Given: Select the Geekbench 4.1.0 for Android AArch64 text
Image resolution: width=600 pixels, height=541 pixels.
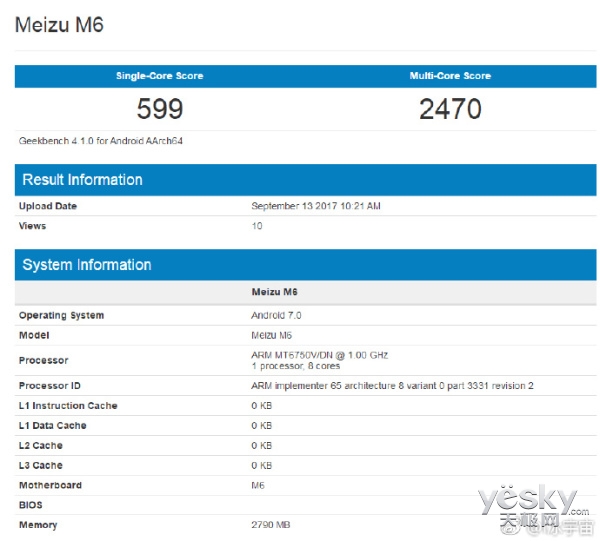Looking at the screenshot, I should pyautogui.click(x=101, y=141).
